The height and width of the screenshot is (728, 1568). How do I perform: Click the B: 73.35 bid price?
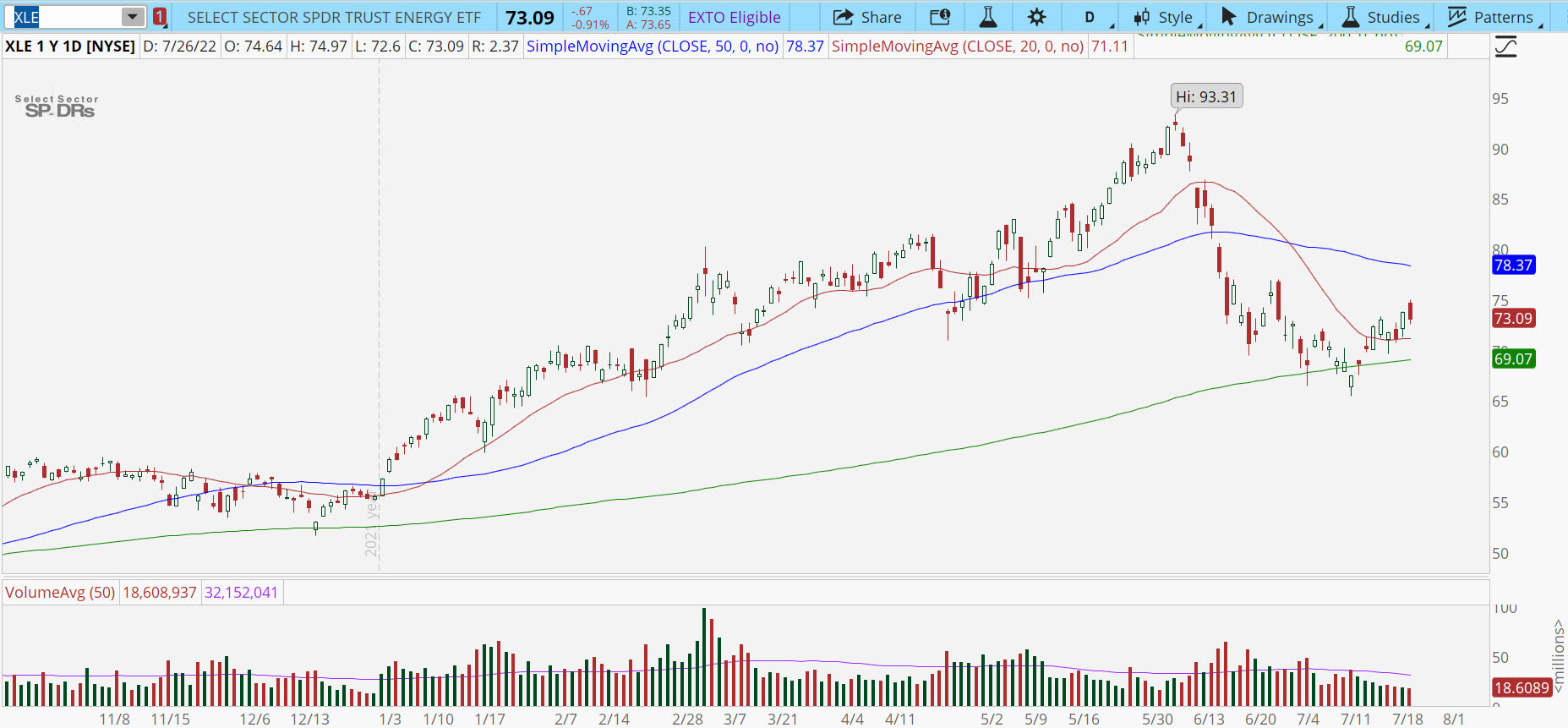tap(649, 11)
